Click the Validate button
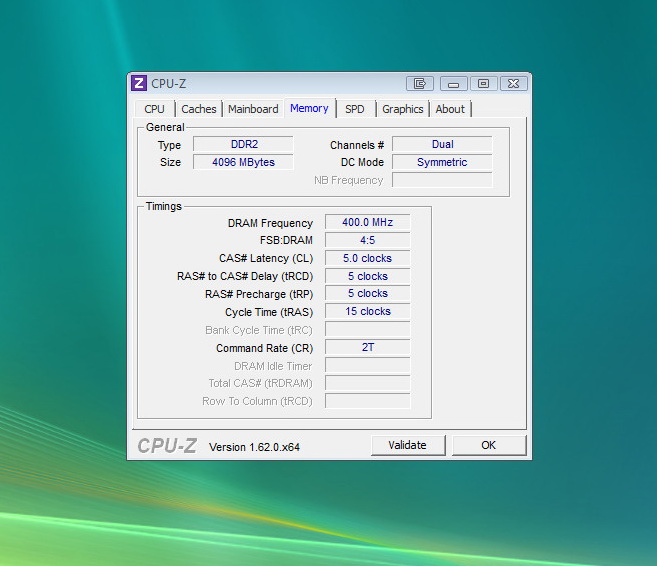The width and height of the screenshot is (657, 566). (408, 445)
